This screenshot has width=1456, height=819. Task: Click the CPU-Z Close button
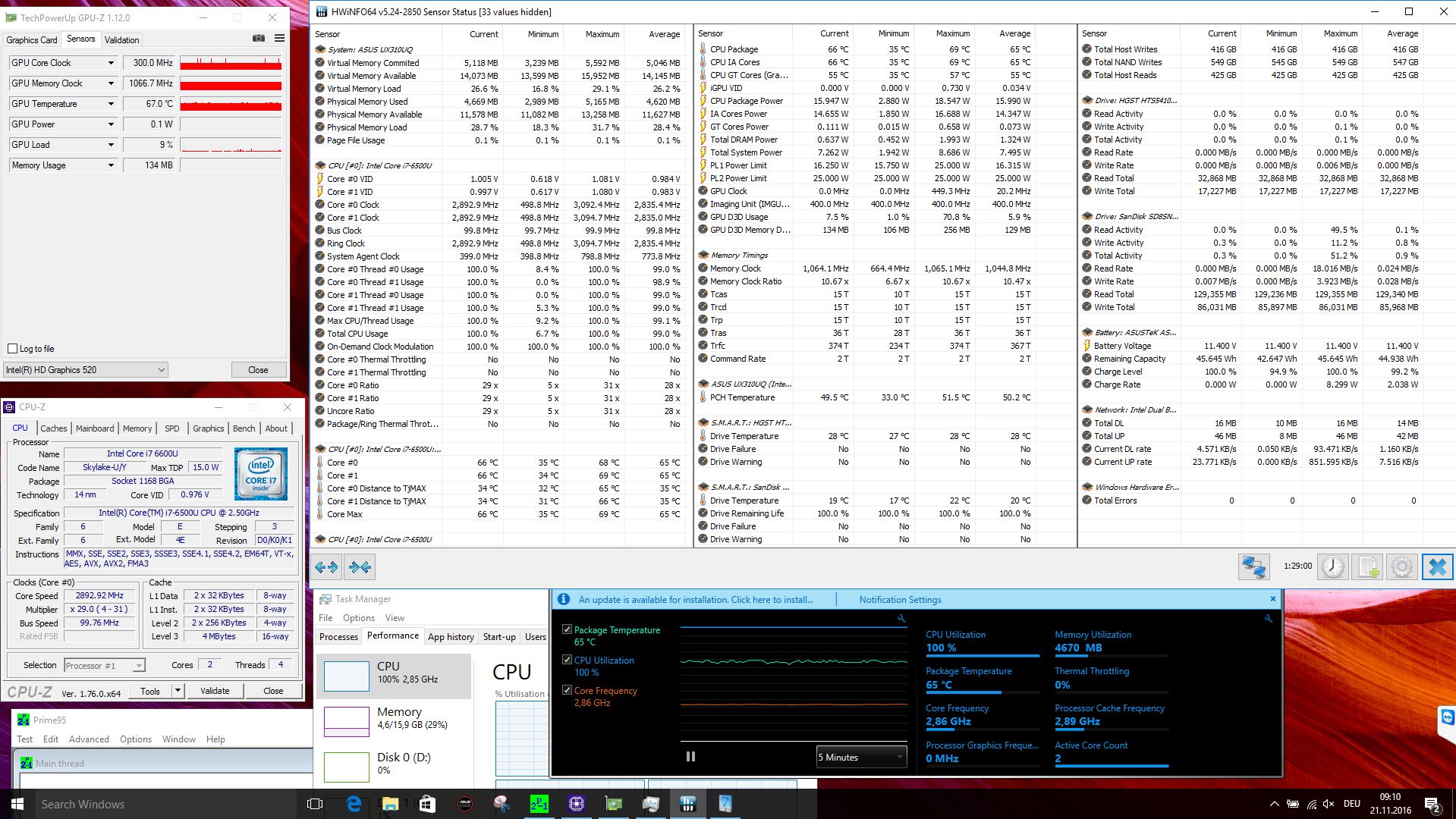click(x=273, y=691)
